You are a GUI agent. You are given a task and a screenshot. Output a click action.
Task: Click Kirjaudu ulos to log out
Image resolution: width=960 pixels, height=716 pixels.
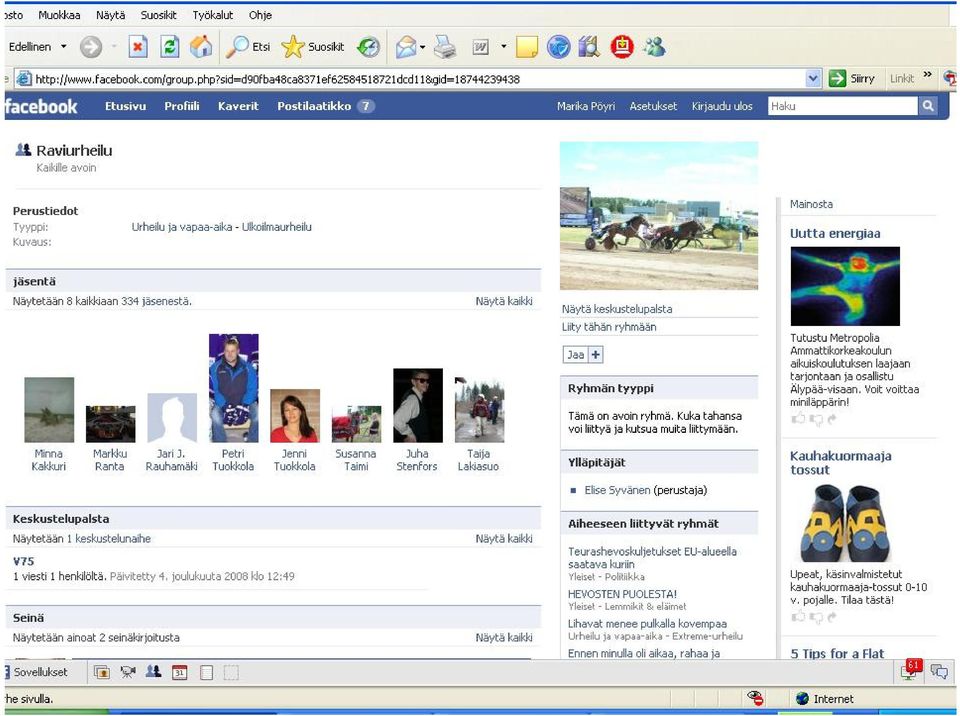click(x=722, y=106)
